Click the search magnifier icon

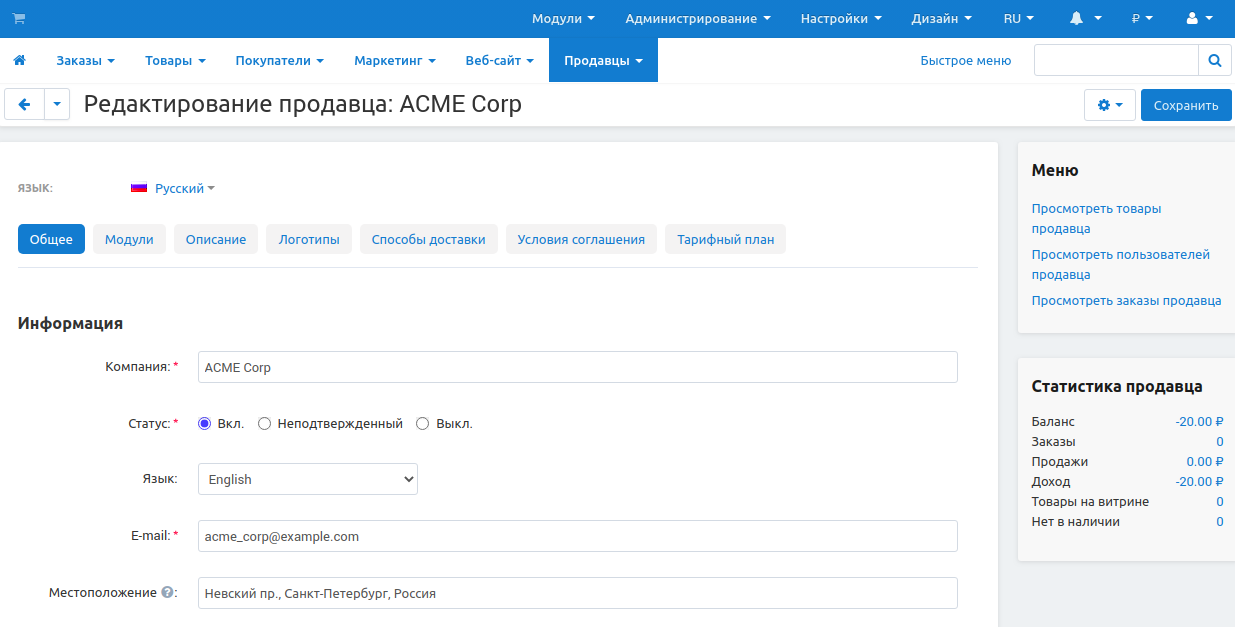pyautogui.click(x=1214, y=61)
